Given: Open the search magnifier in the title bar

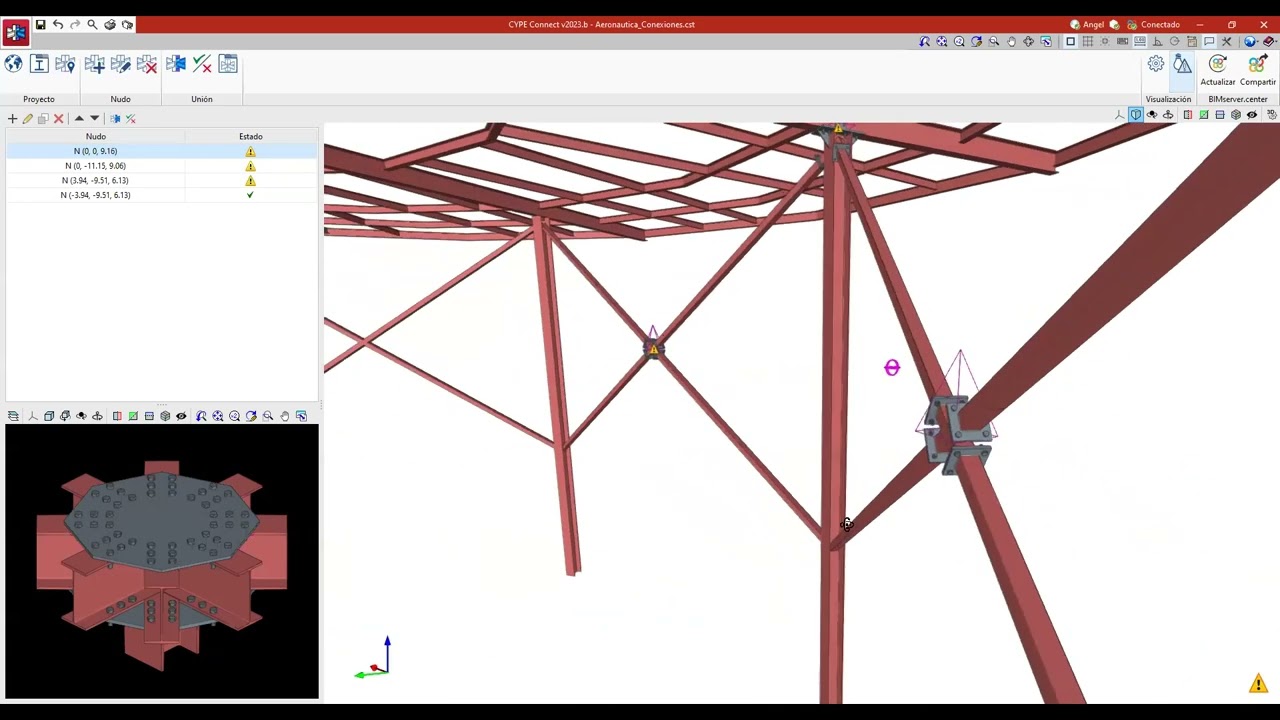Looking at the screenshot, I should [x=92, y=24].
